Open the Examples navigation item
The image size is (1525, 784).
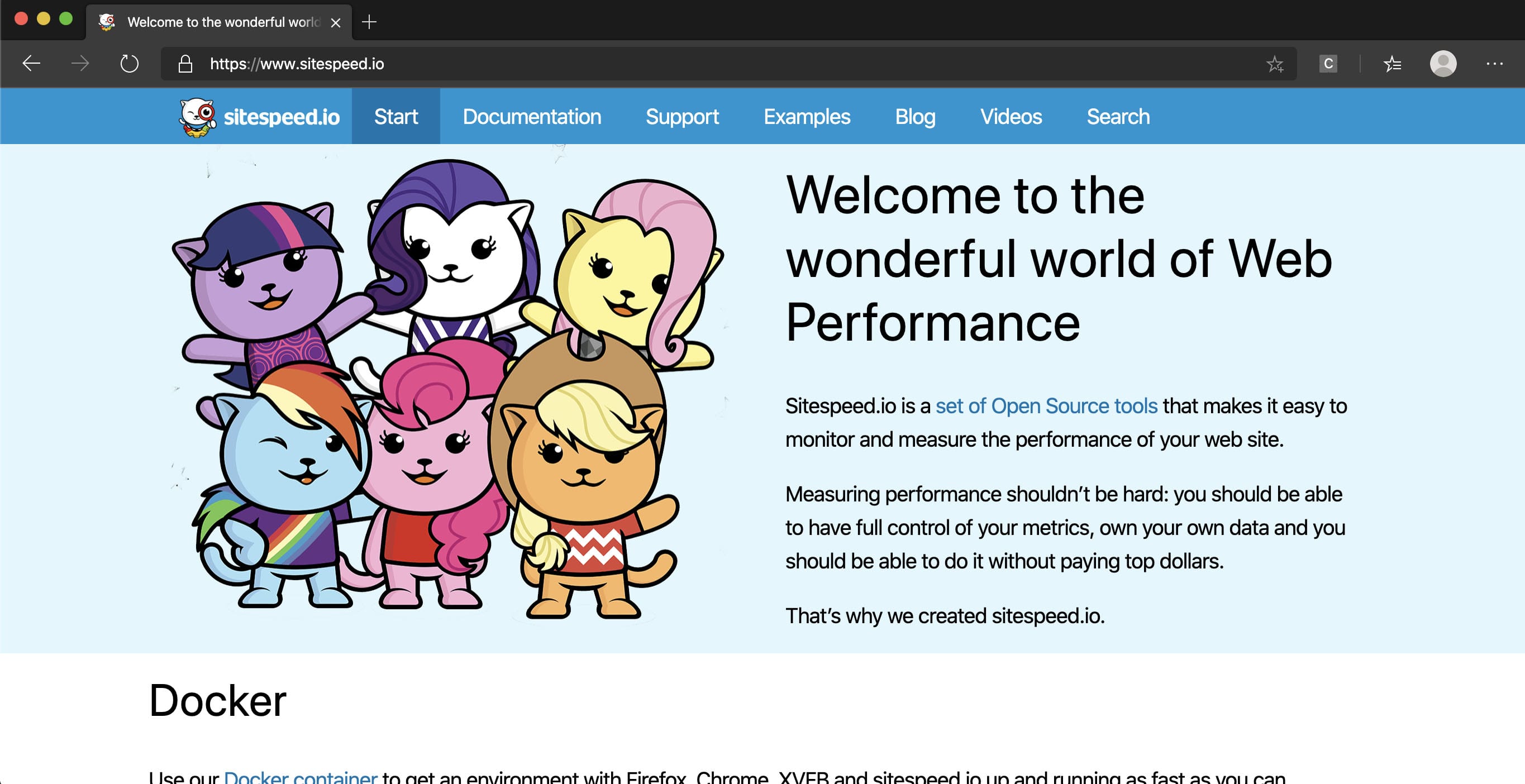click(806, 117)
